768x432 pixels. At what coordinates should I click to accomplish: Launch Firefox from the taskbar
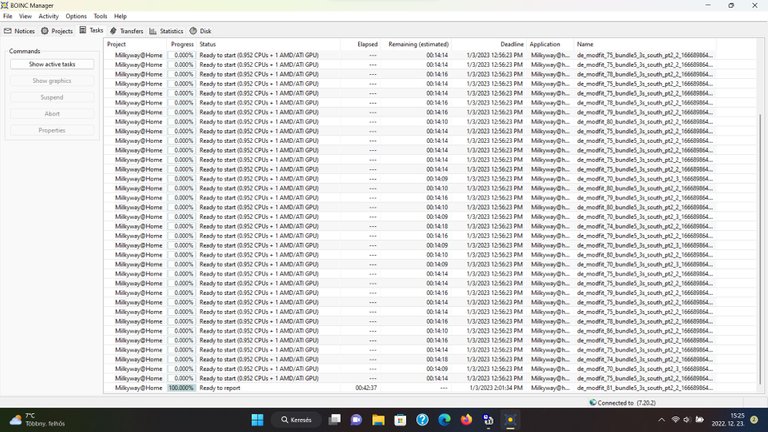coord(466,420)
